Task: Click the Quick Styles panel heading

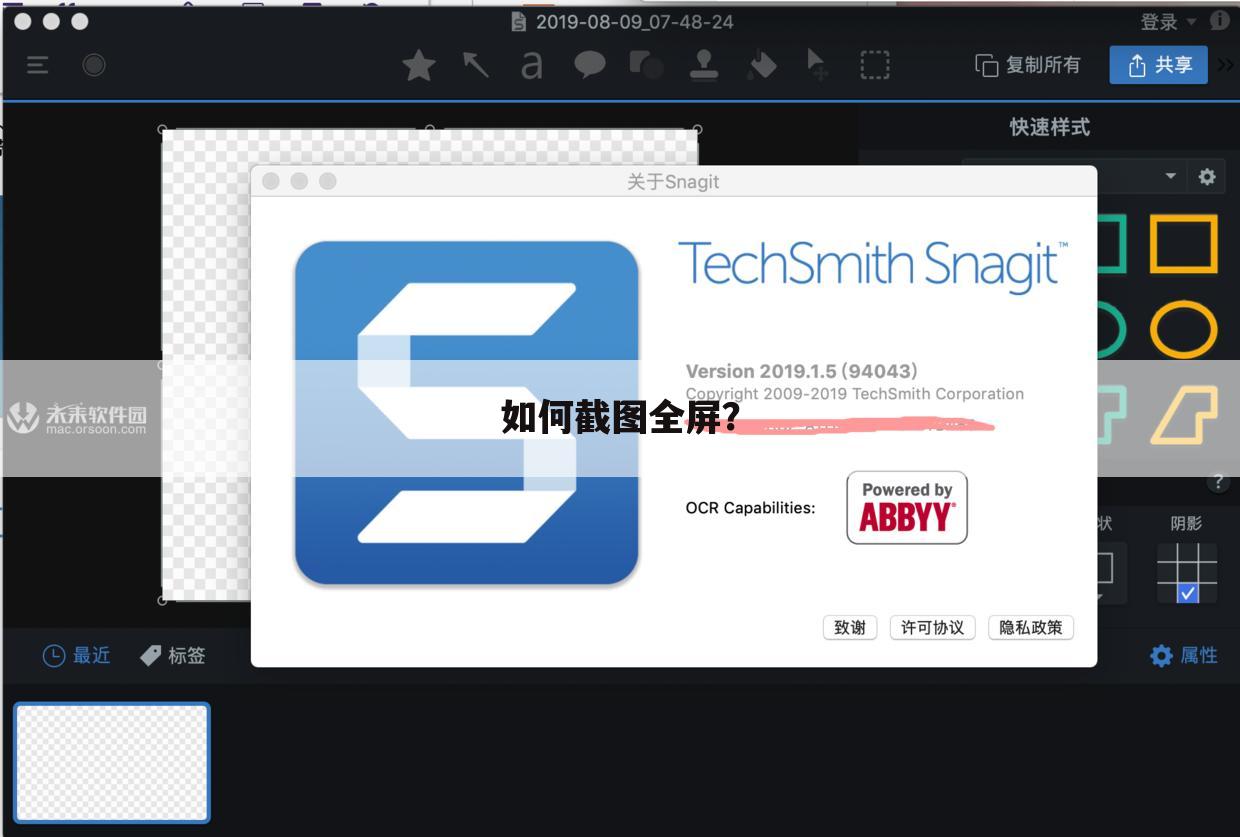Action: tap(1049, 127)
